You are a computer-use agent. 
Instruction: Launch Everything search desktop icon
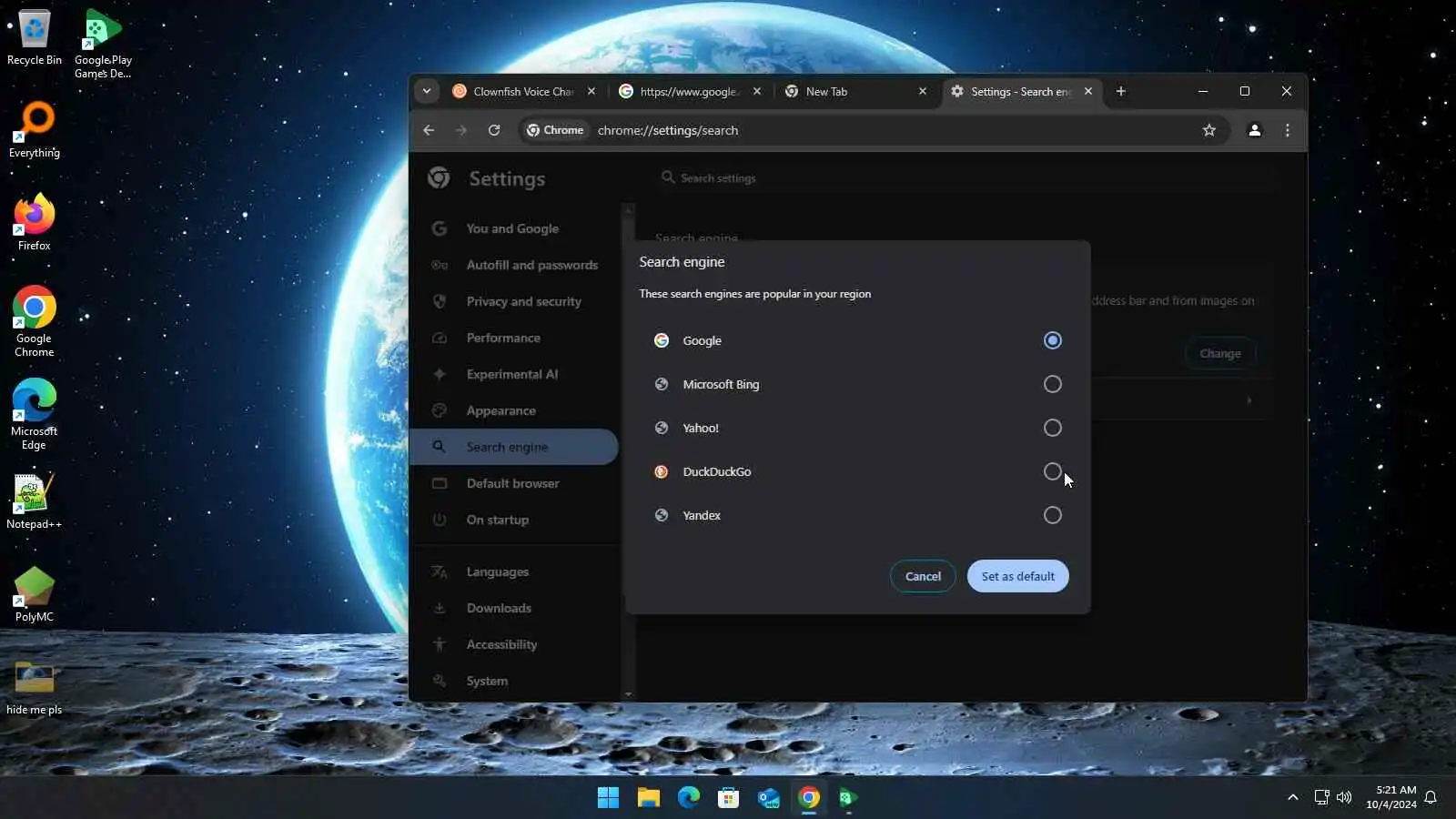pyautogui.click(x=35, y=130)
